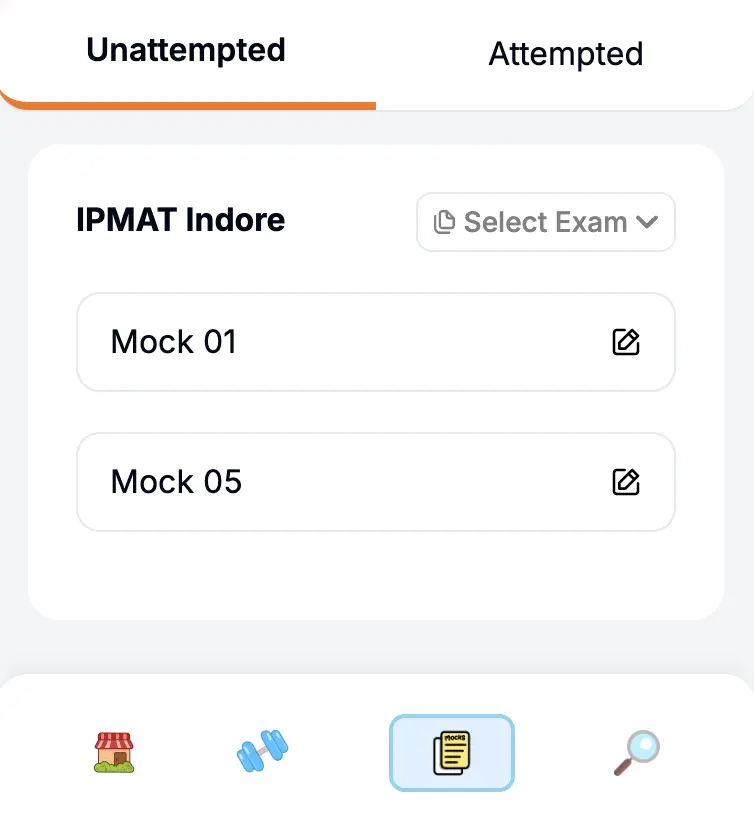The width and height of the screenshot is (754, 828).
Task: Tap the dumbbell practice icon
Action: [x=262, y=751]
